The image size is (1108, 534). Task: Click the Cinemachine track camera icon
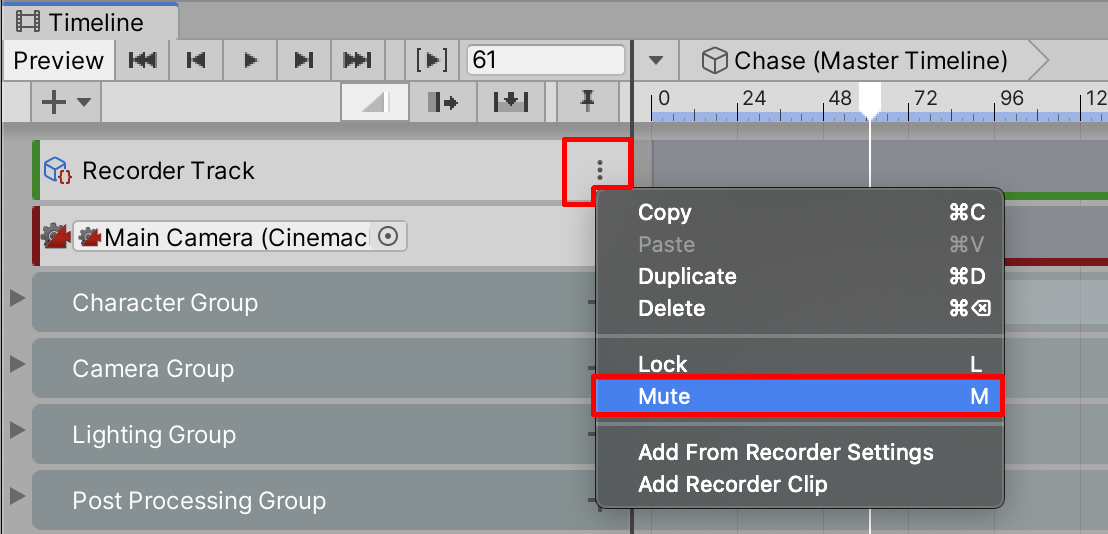click(55, 237)
